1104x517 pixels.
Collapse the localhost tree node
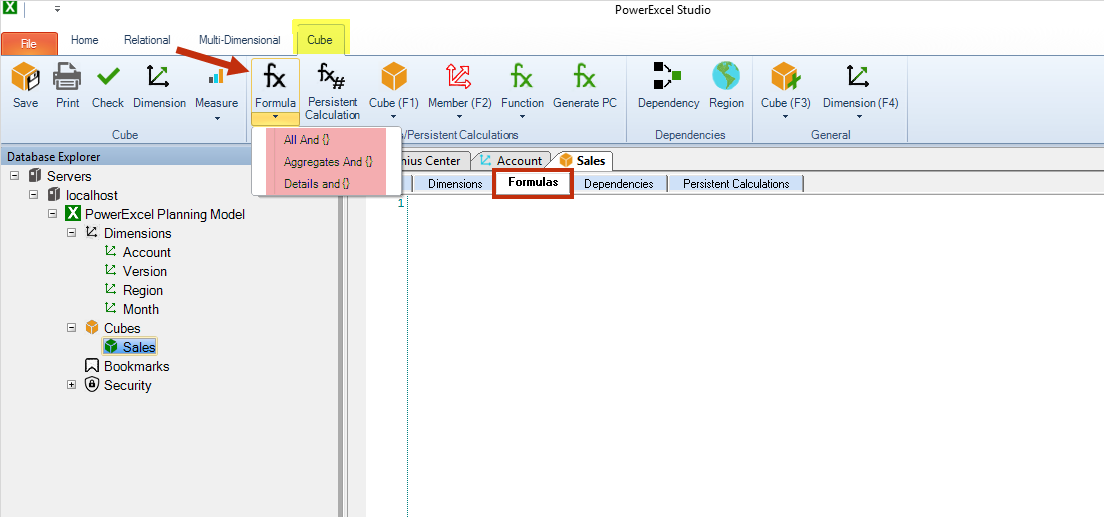point(33,194)
